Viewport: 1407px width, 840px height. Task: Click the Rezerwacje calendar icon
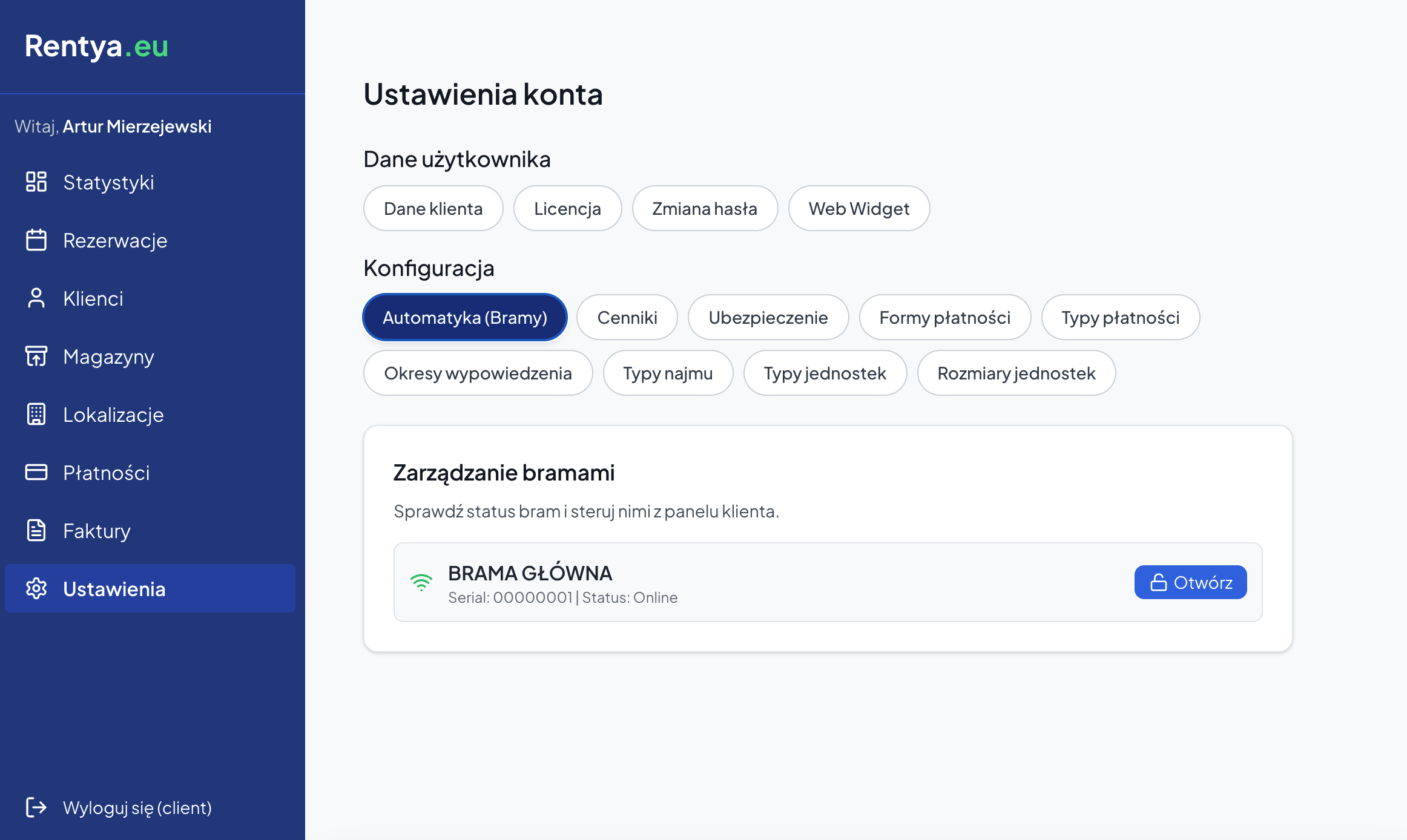[x=36, y=240]
